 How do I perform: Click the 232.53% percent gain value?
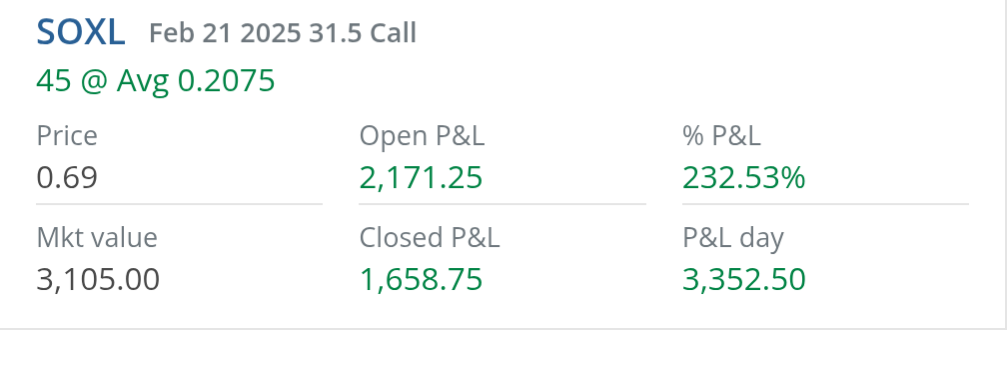(744, 178)
